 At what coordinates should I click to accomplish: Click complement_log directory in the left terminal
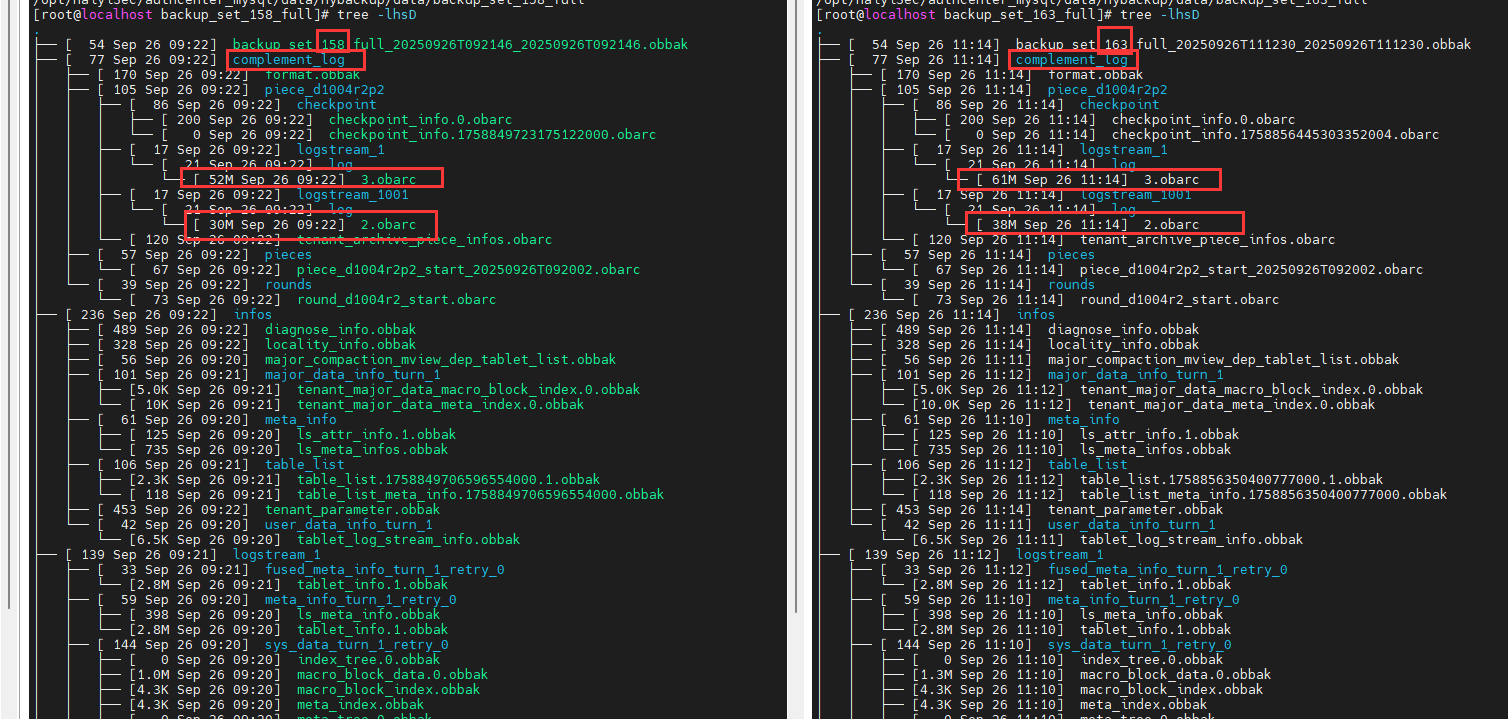point(274,60)
